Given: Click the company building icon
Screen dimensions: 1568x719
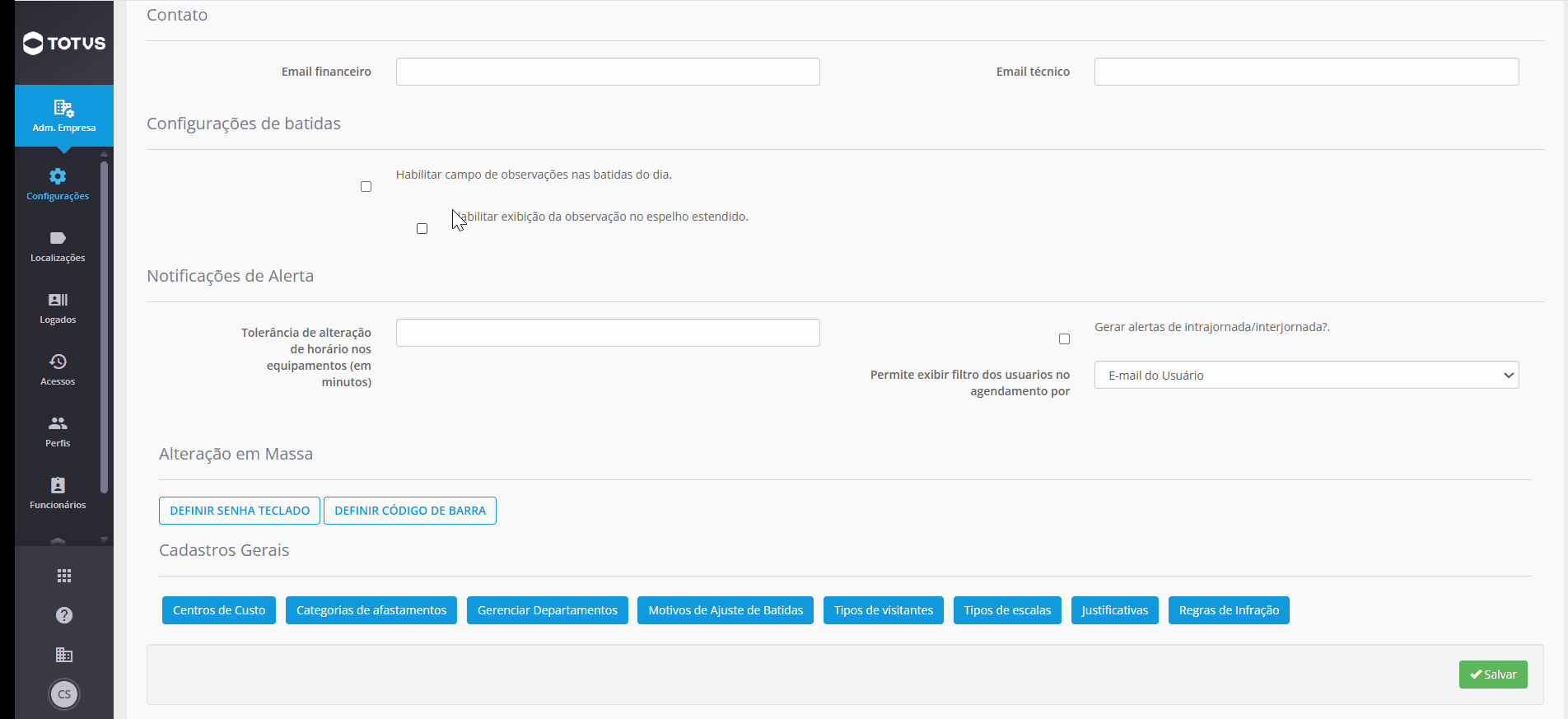Looking at the screenshot, I should (x=64, y=655).
